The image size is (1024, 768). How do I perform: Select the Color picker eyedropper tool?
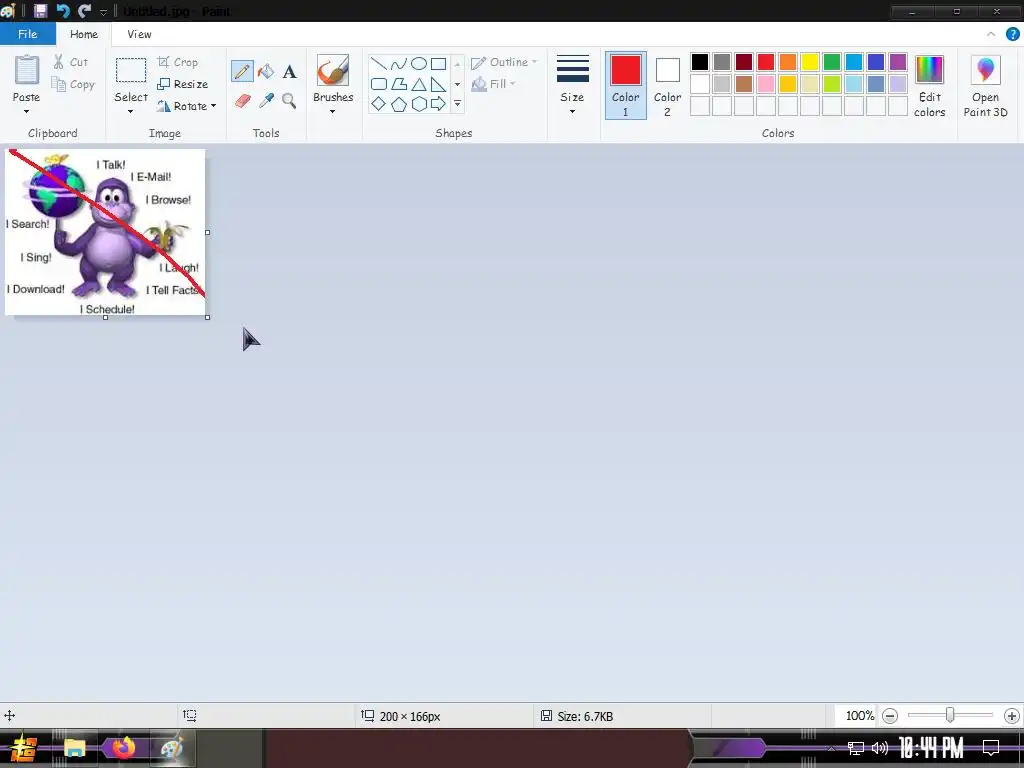pos(266,101)
